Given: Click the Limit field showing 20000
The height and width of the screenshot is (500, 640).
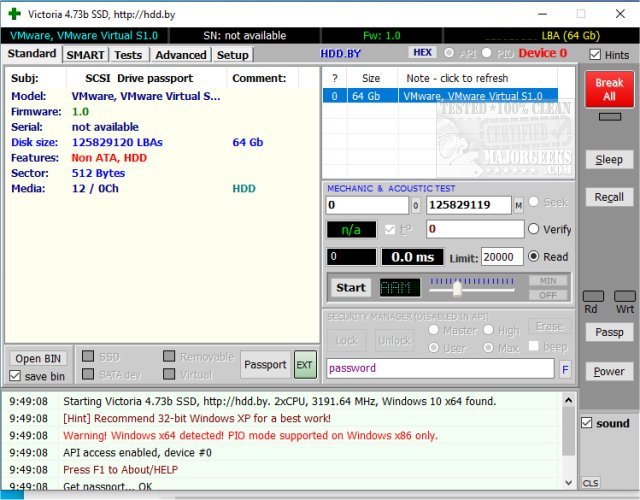Looking at the screenshot, I should tap(502, 257).
